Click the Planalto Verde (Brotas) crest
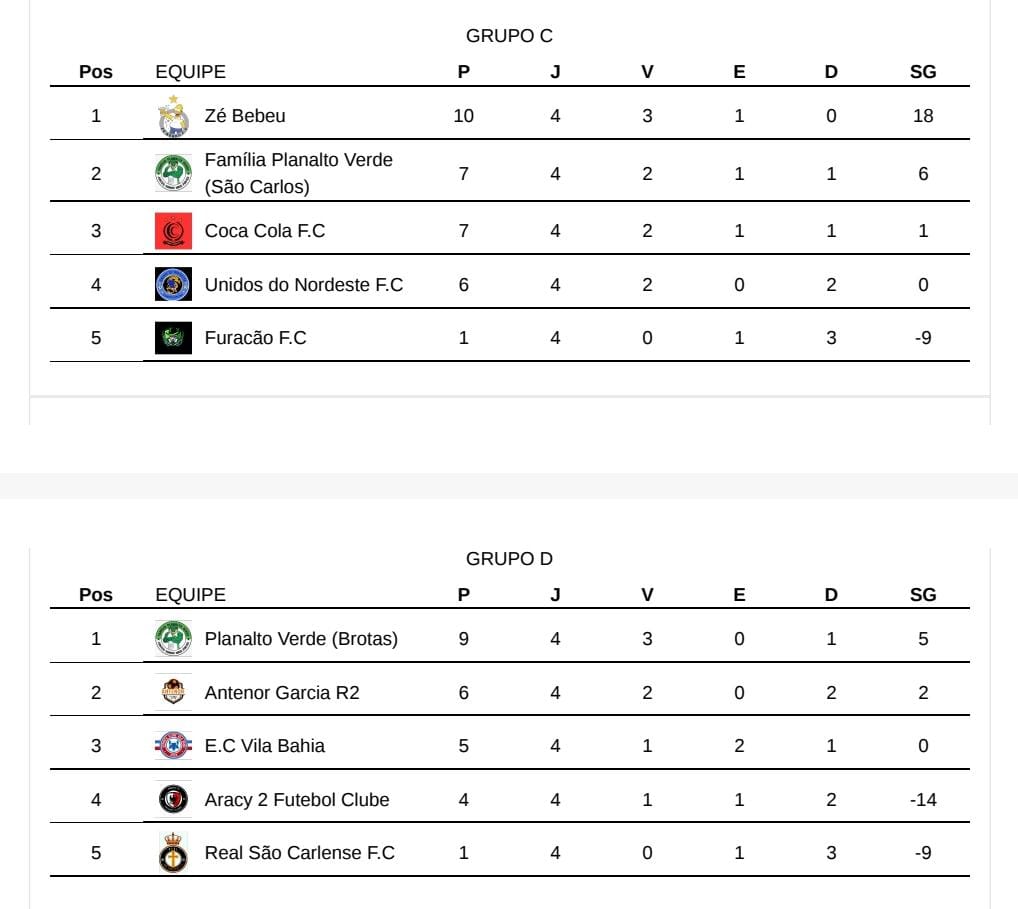This screenshot has width=1018, height=909. coord(173,638)
